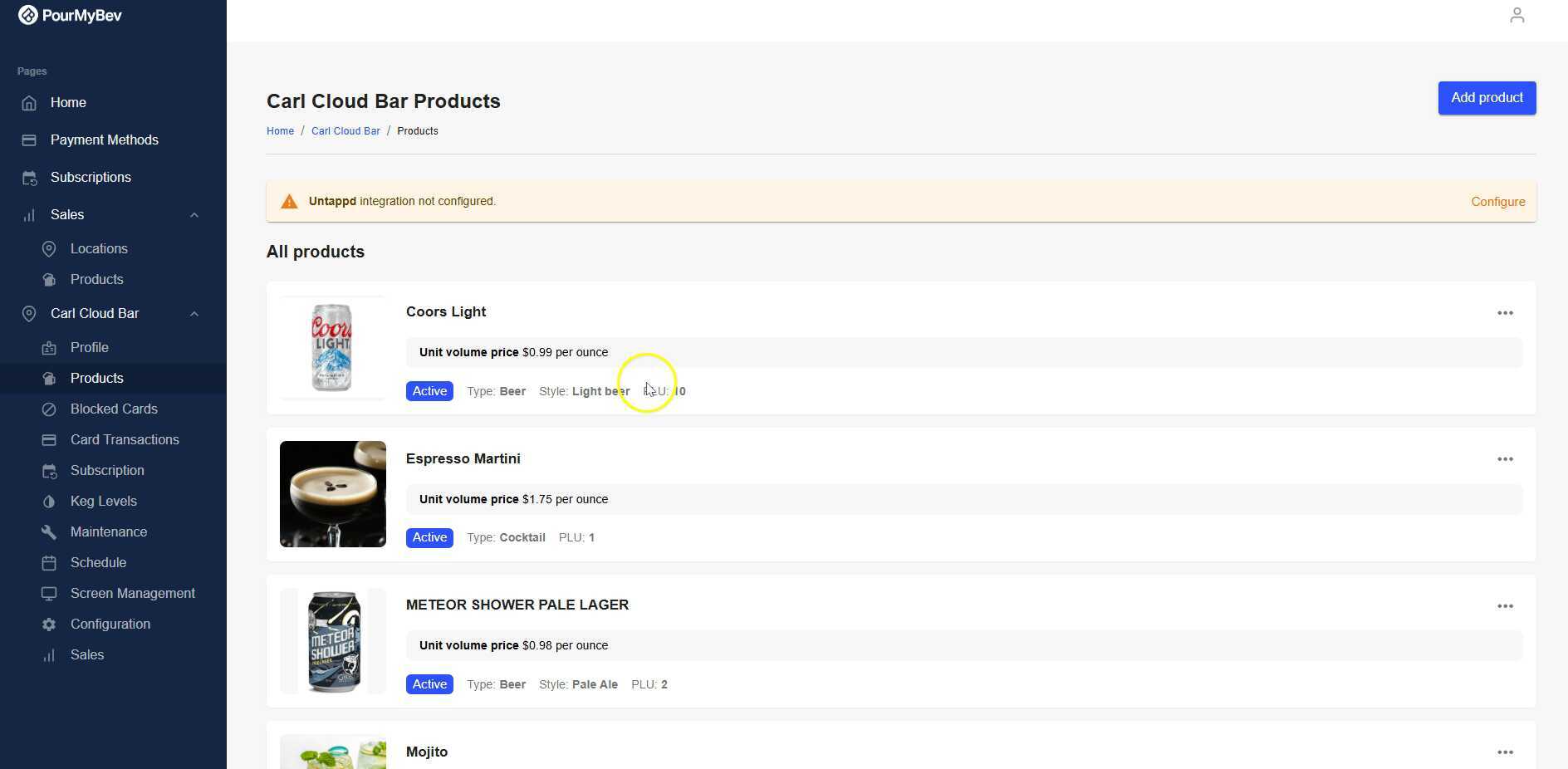Click the Locations pin icon
Screen dimensions: 1568x769
click(x=49, y=249)
